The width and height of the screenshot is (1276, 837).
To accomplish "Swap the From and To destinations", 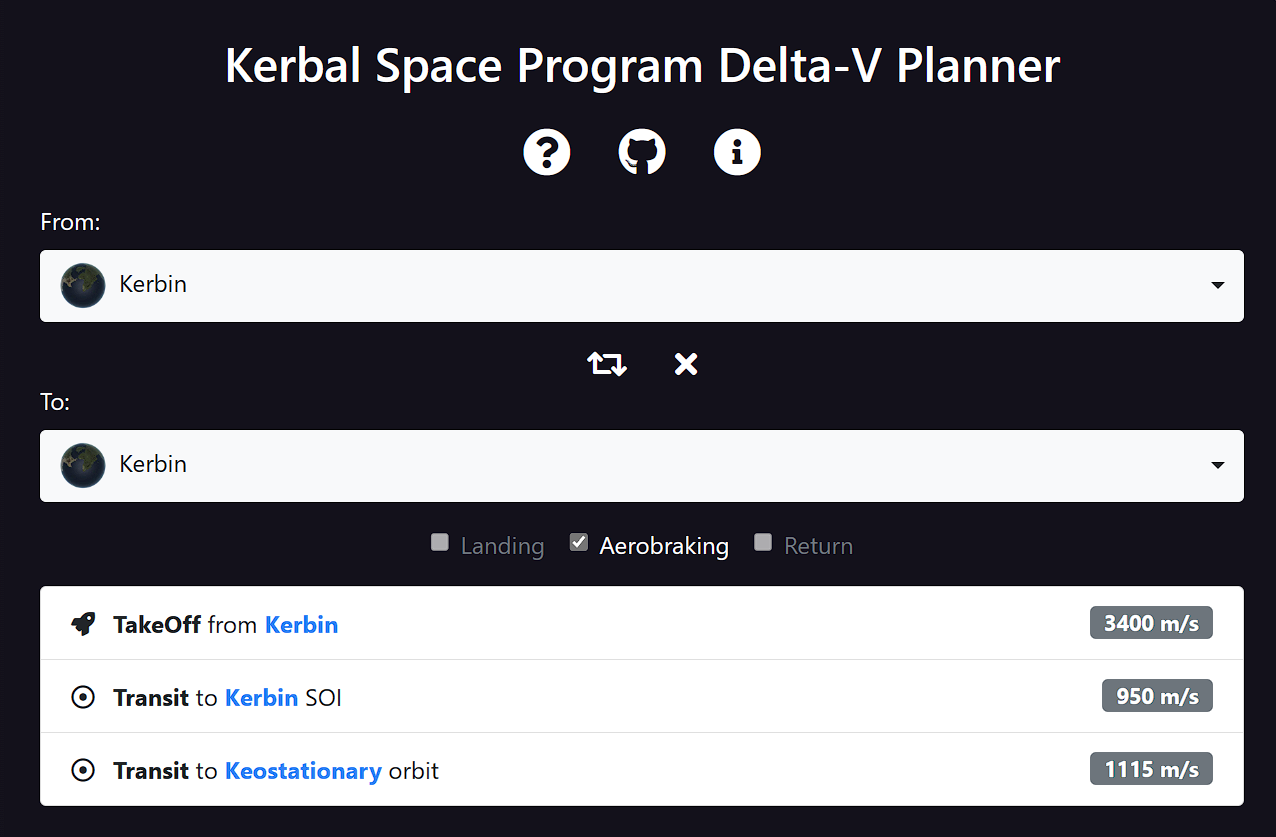I will click(x=606, y=364).
